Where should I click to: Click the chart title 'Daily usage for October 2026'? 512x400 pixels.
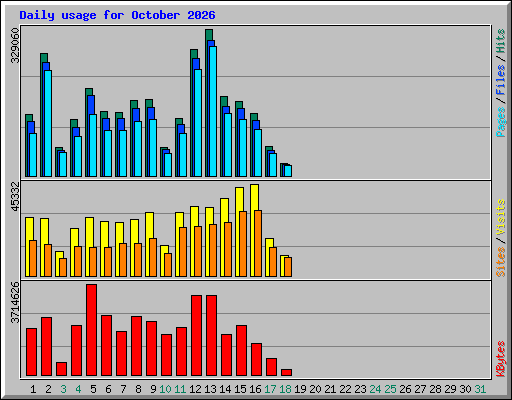point(117,15)
